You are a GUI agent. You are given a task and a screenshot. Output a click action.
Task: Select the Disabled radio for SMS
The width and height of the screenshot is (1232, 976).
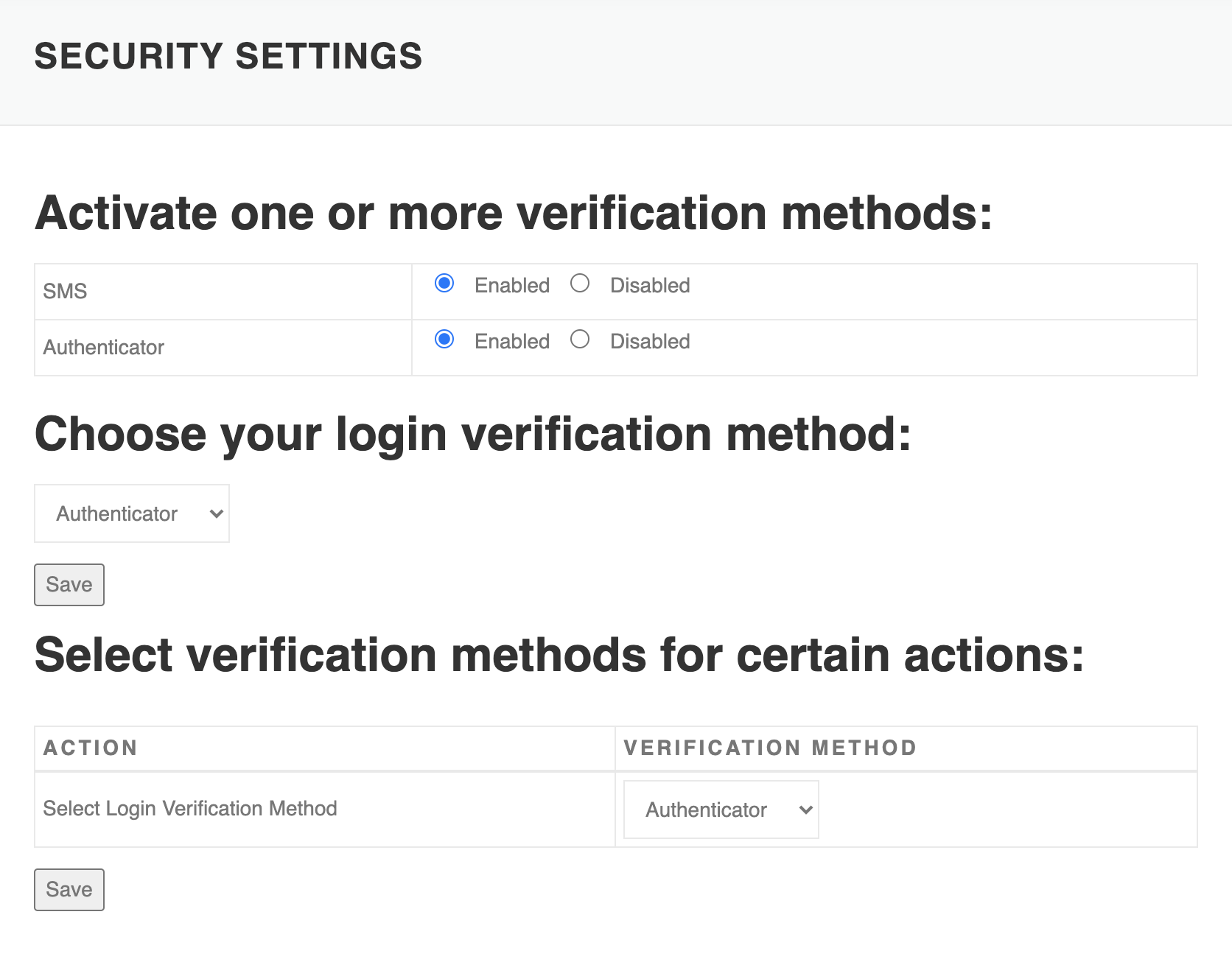click(x=580, y=284)
